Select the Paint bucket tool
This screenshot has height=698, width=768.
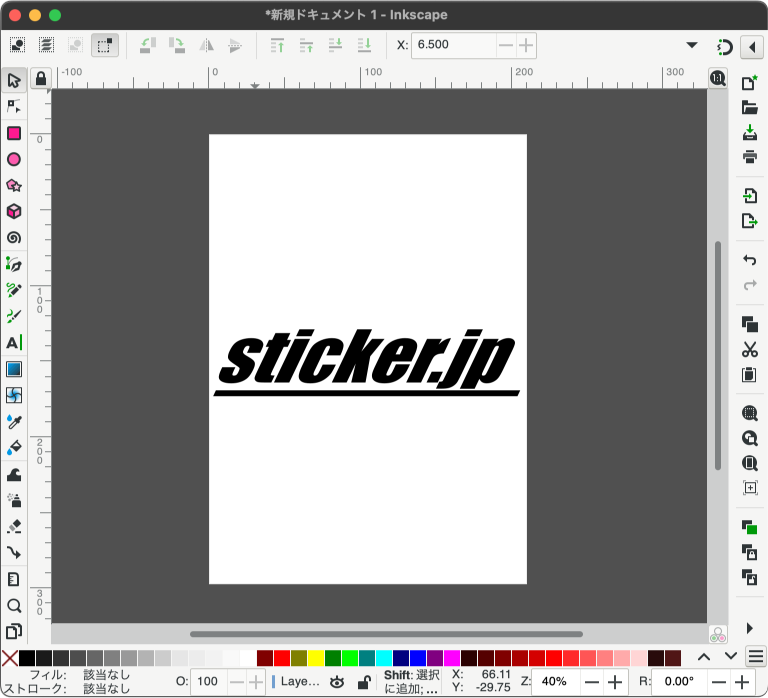pos(14,448)
